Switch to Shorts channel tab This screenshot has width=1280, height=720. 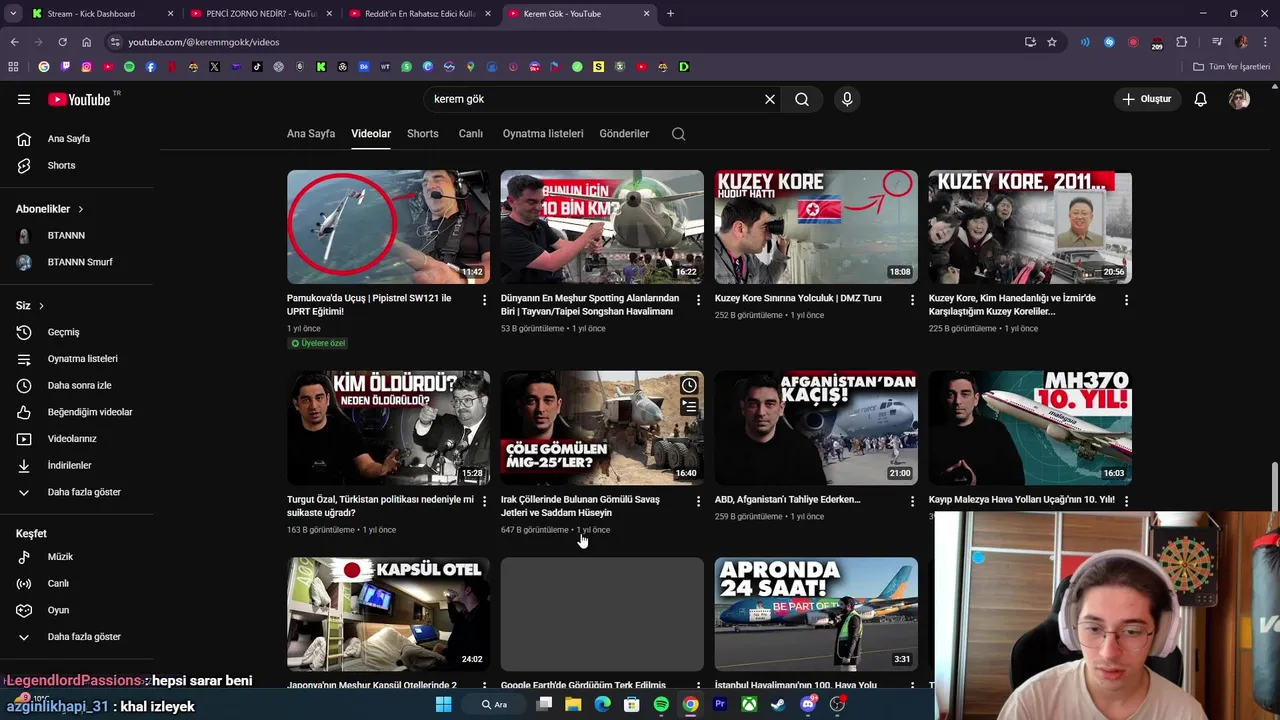pyautogui.click(x=423, y=134)
